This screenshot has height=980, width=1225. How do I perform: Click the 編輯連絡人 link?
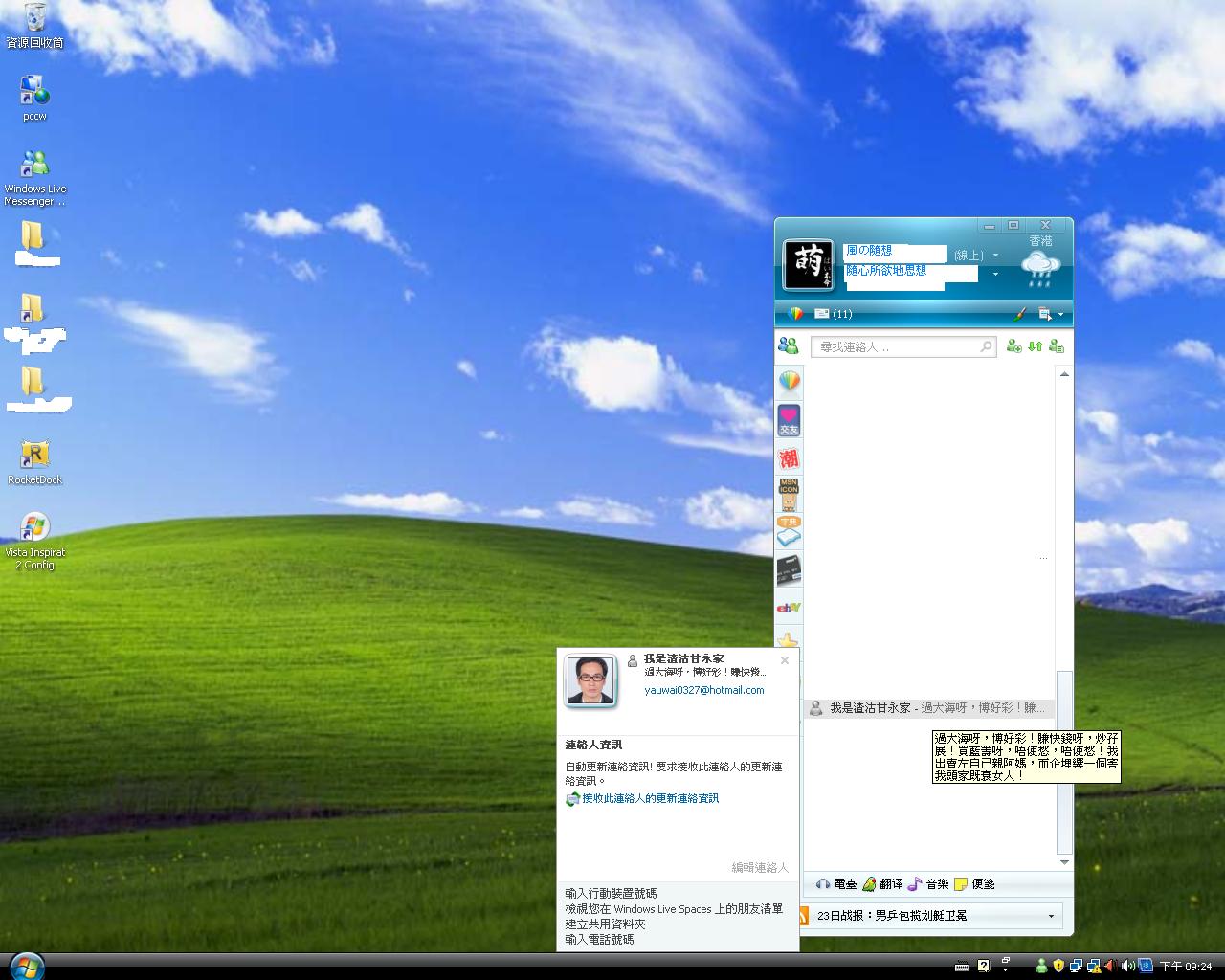(x=760, y=867)
